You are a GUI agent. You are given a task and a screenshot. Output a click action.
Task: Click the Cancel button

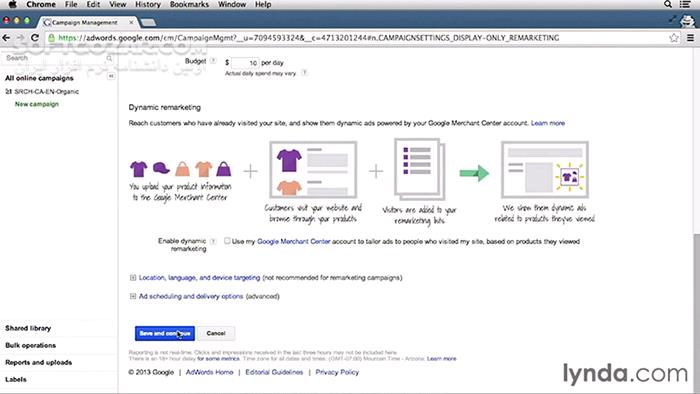click(x=216, y=333)
